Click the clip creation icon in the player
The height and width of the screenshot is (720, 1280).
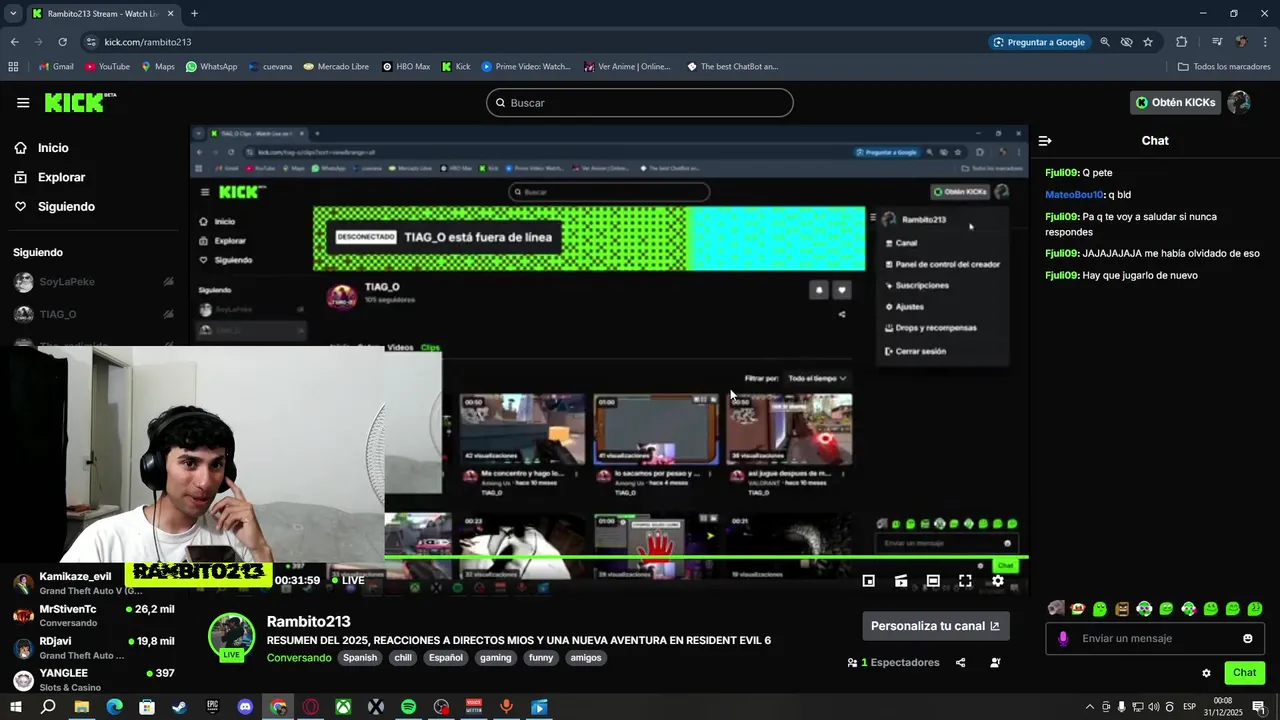click(x=901, y=581)
